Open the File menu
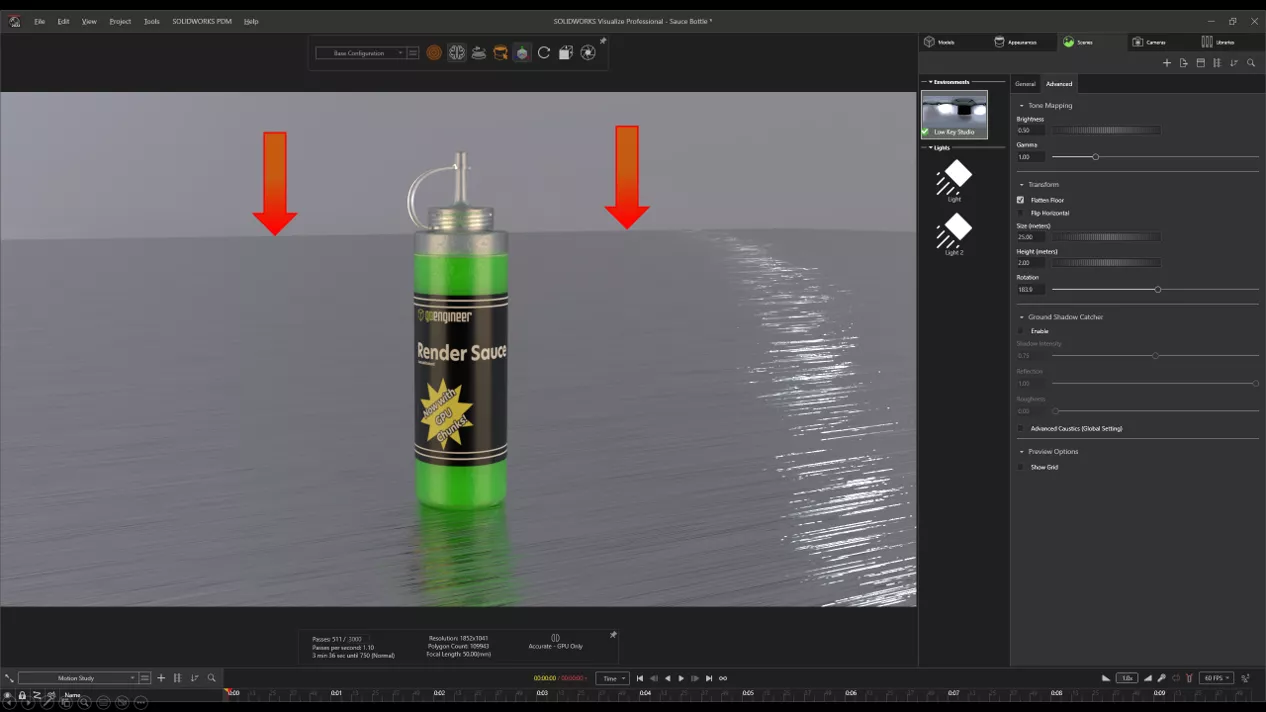 pos(40,21)
